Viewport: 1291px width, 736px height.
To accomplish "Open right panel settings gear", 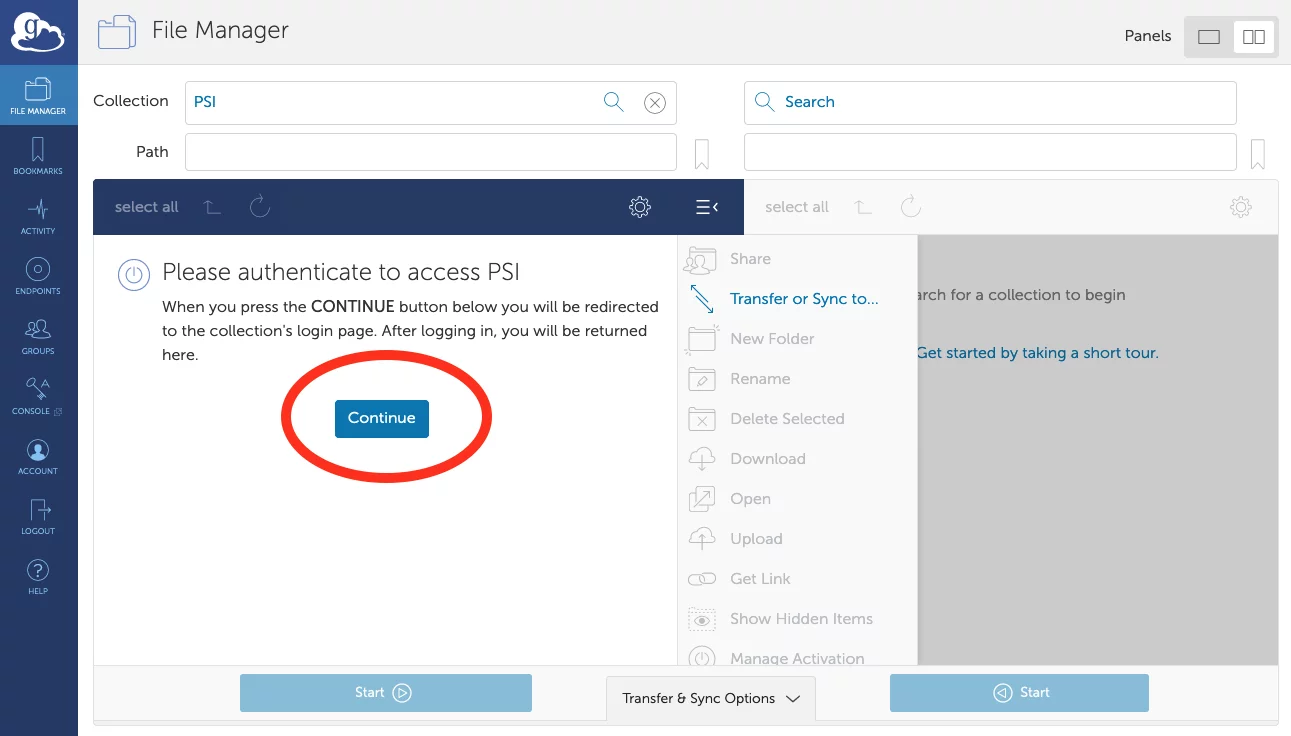I will [1241, 207].
